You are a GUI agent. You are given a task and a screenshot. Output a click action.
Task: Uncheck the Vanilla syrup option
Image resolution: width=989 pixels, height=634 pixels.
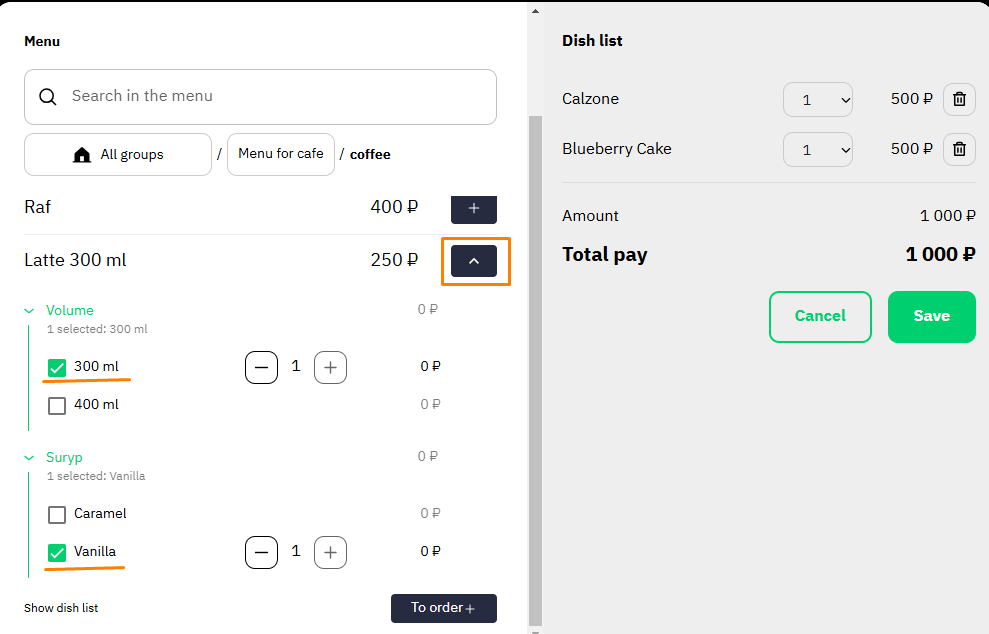tap(57, 552)
